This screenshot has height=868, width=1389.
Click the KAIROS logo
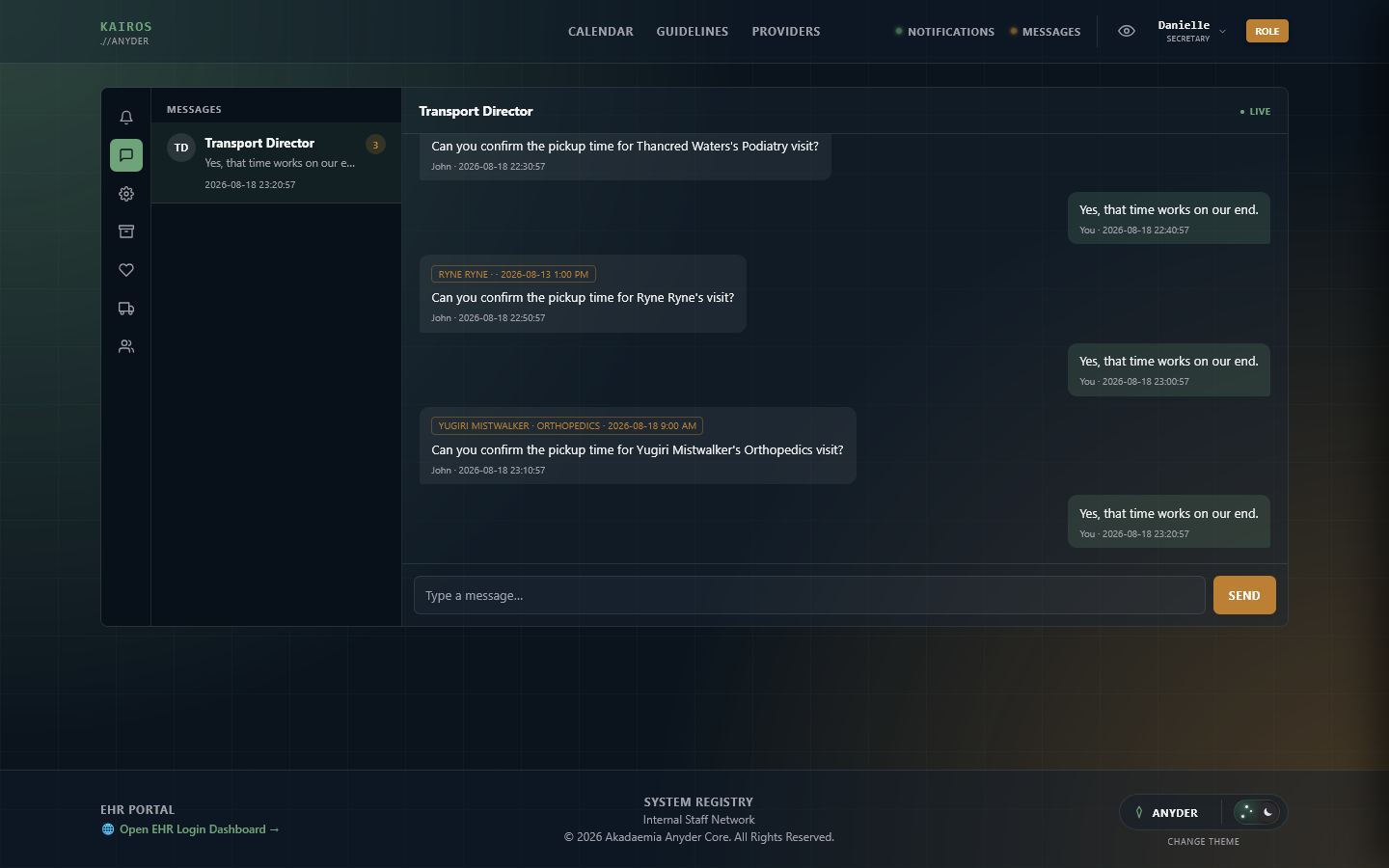[126, 33]
